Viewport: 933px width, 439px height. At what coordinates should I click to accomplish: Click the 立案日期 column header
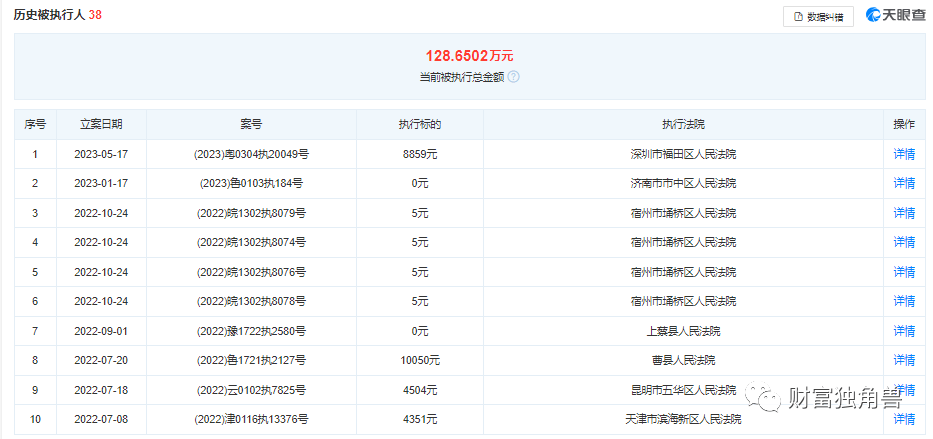[x=101, y=125]
